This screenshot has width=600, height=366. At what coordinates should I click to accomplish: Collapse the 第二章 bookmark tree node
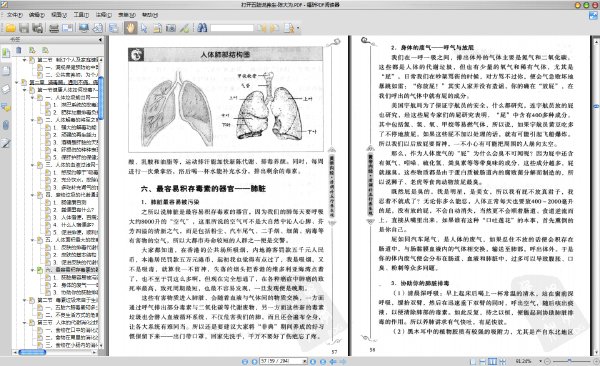click(x=16, y=82)
